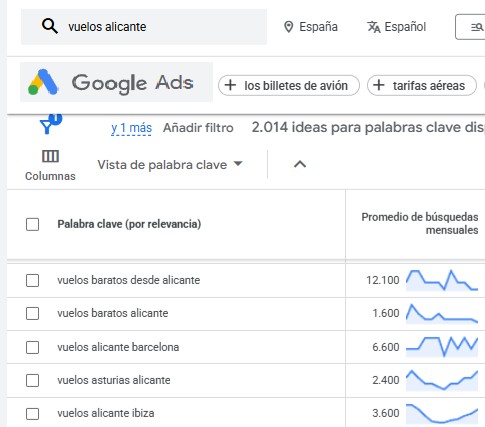The image size is (485, 427).
Task: Add 'los billeties de avión' suggestion chip
Action: pyautogui.click(x=289, y=86)
